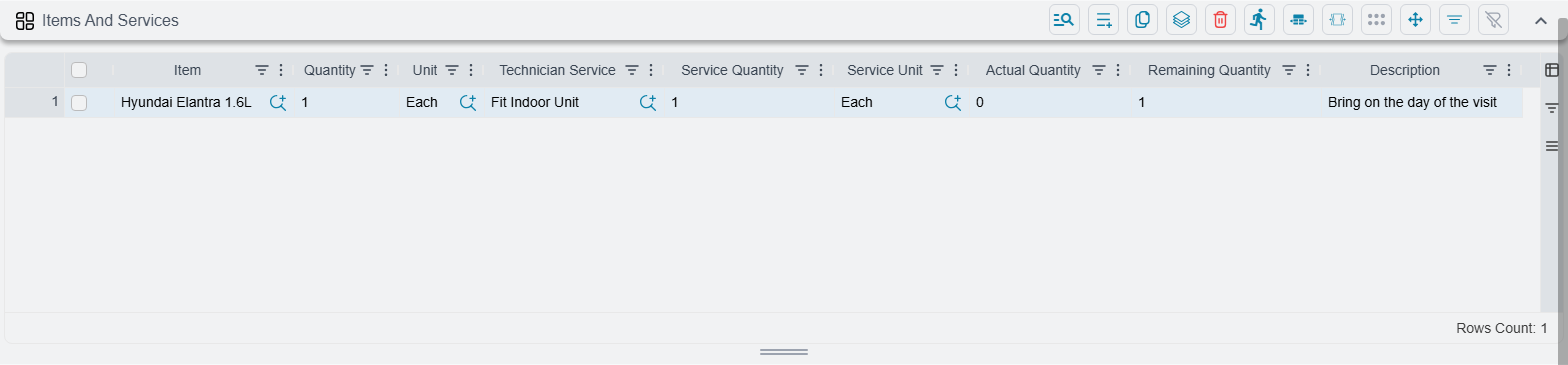Open filter for Unit column
This screenshot has width=1568, height=365.
452,70
